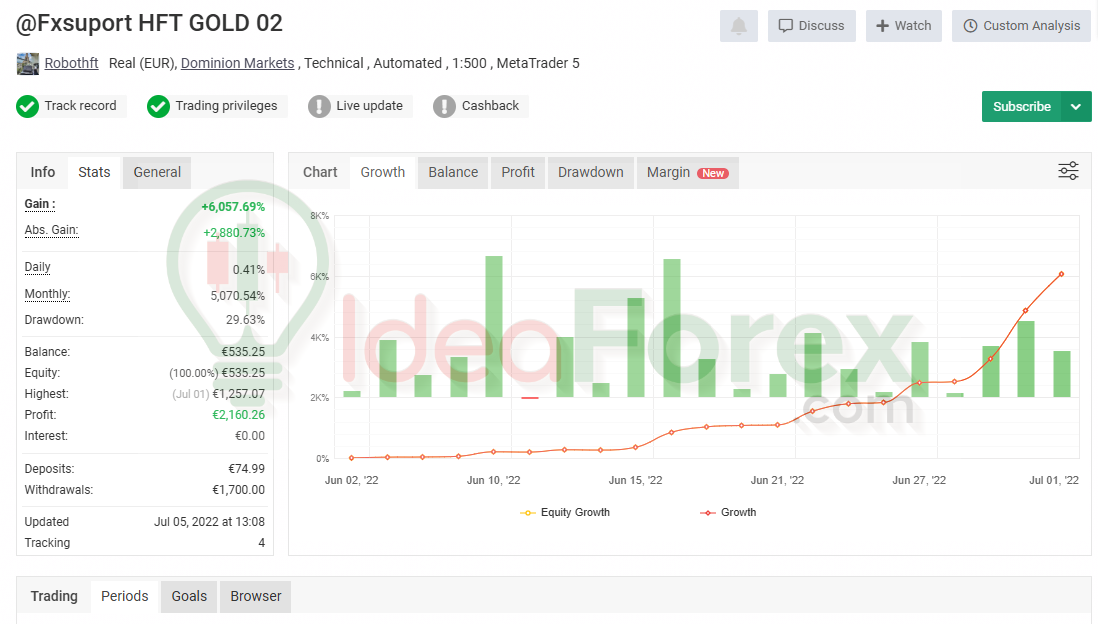1098x624 pixels.
Task: Open Custom Analysis
Action: (x=1021, y=26)
